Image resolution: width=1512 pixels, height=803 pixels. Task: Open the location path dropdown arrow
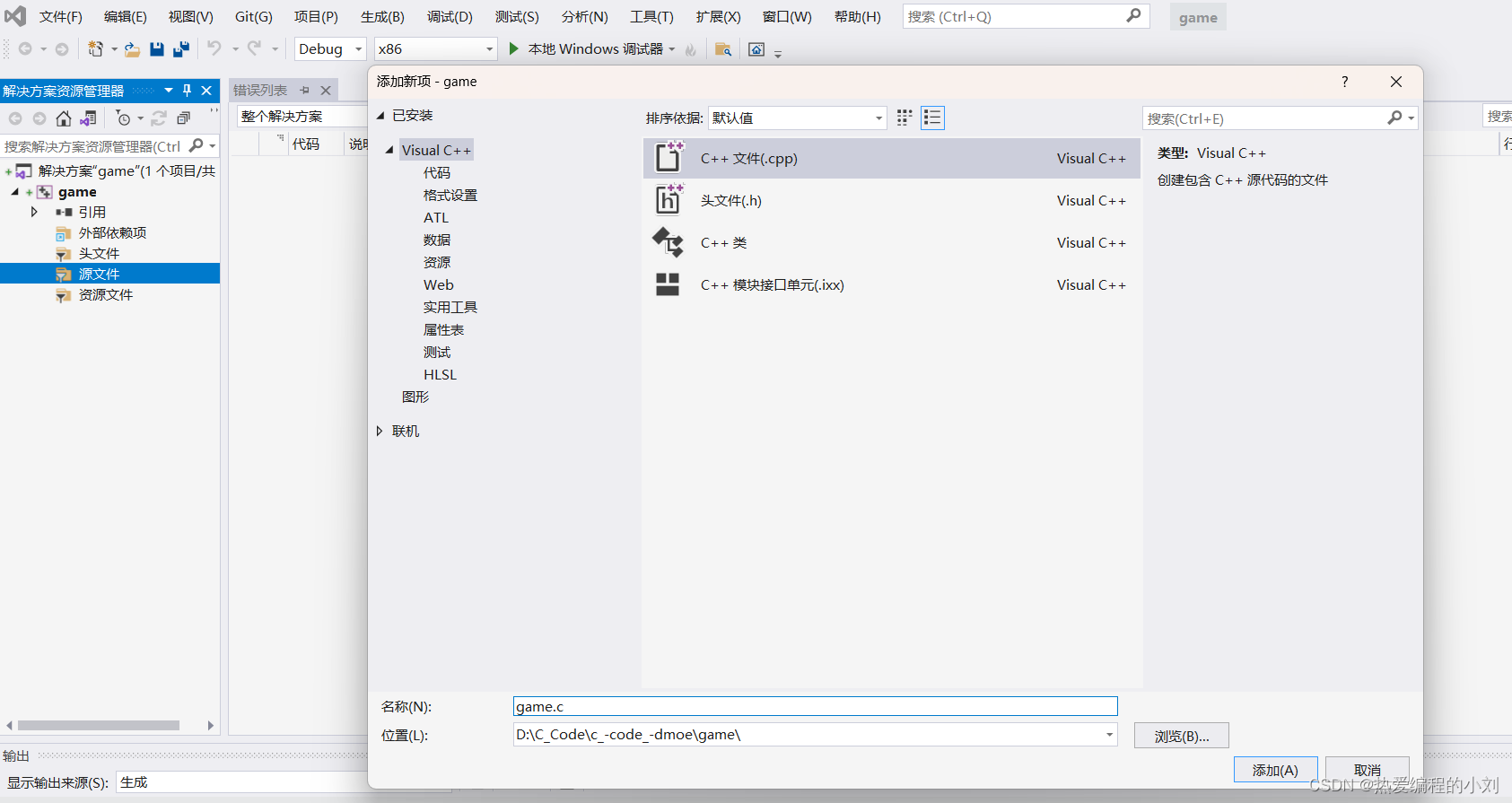coord(1109,735)
